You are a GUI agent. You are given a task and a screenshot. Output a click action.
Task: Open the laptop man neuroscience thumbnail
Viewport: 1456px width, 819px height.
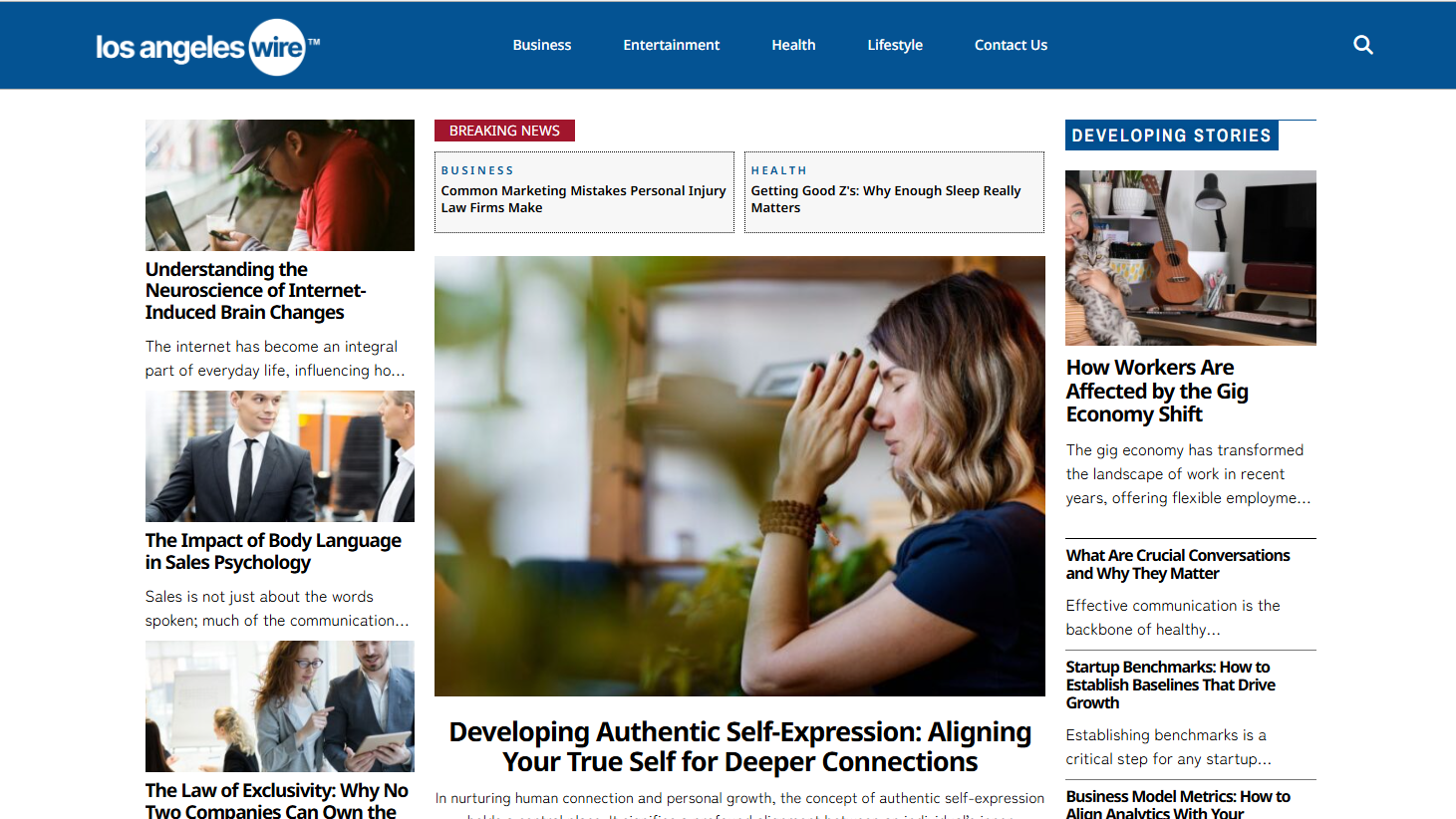(280, 185)
